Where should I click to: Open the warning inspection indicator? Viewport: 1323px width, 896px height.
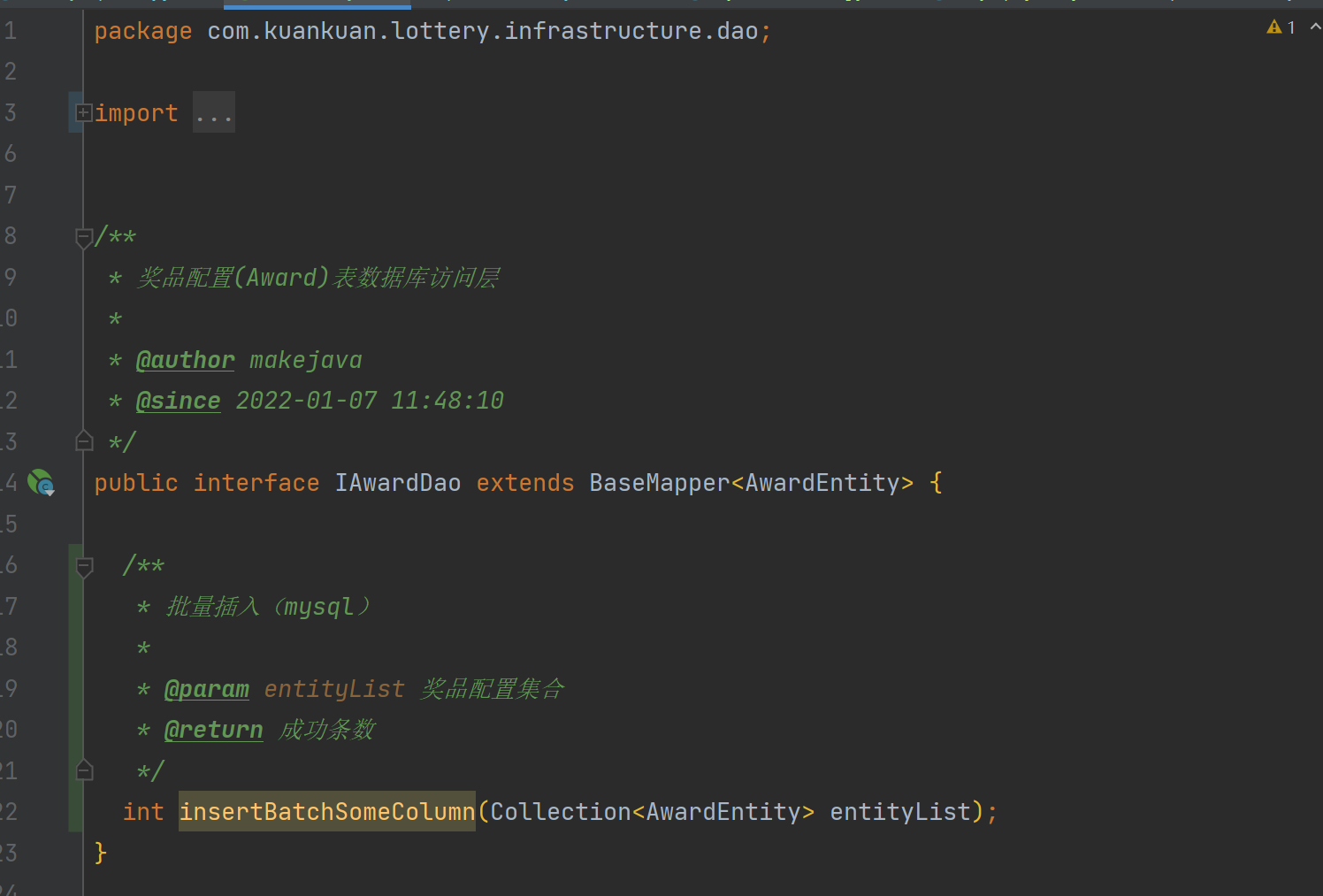(x=1281, y=27)
